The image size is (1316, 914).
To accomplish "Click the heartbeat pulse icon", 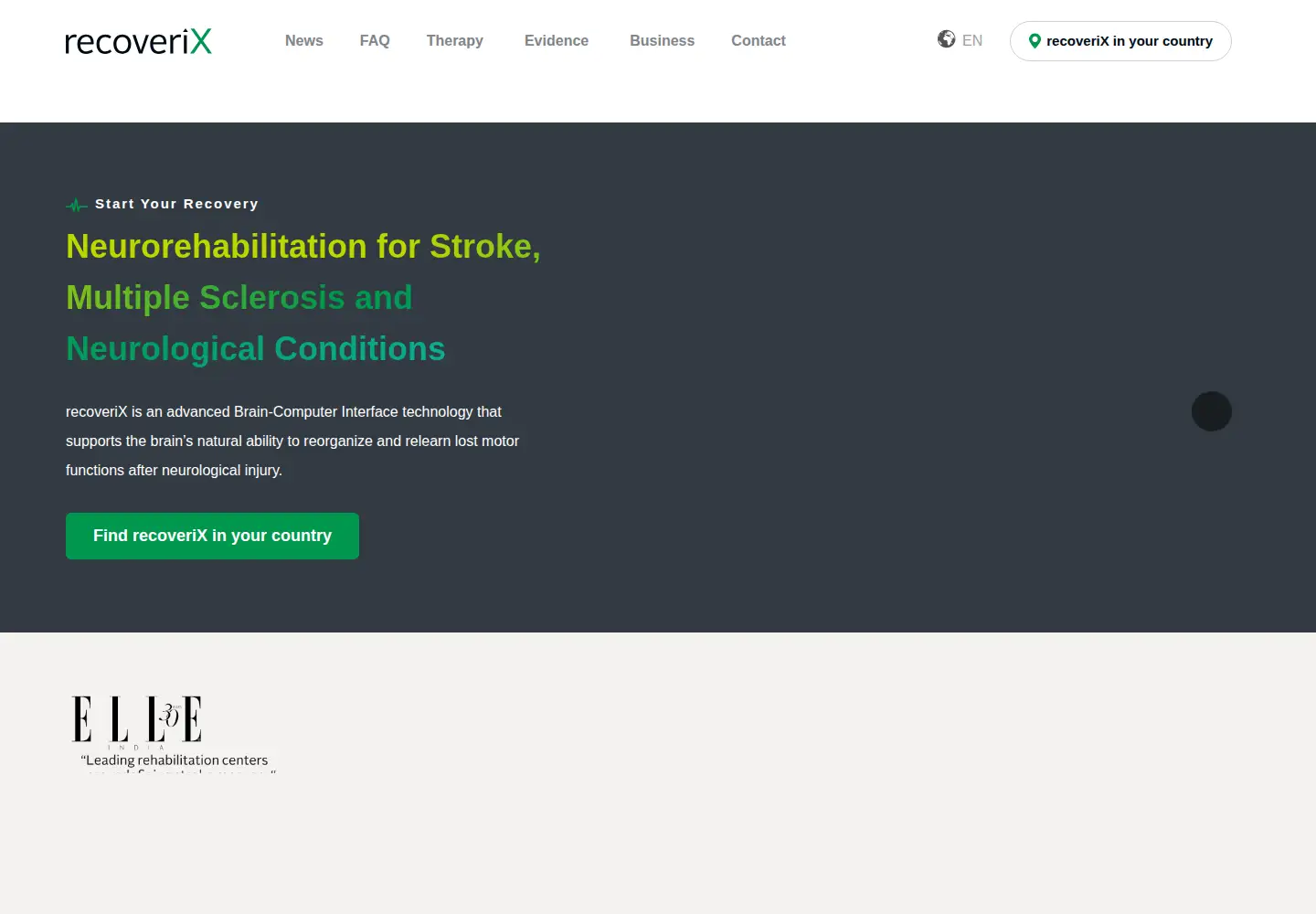I will (x=77, y=206).
